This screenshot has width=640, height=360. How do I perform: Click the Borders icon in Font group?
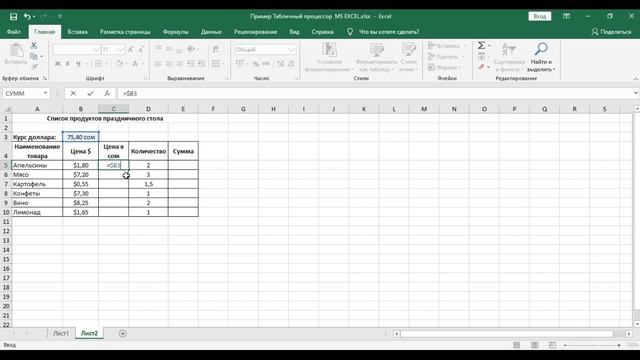coord(98,64)
